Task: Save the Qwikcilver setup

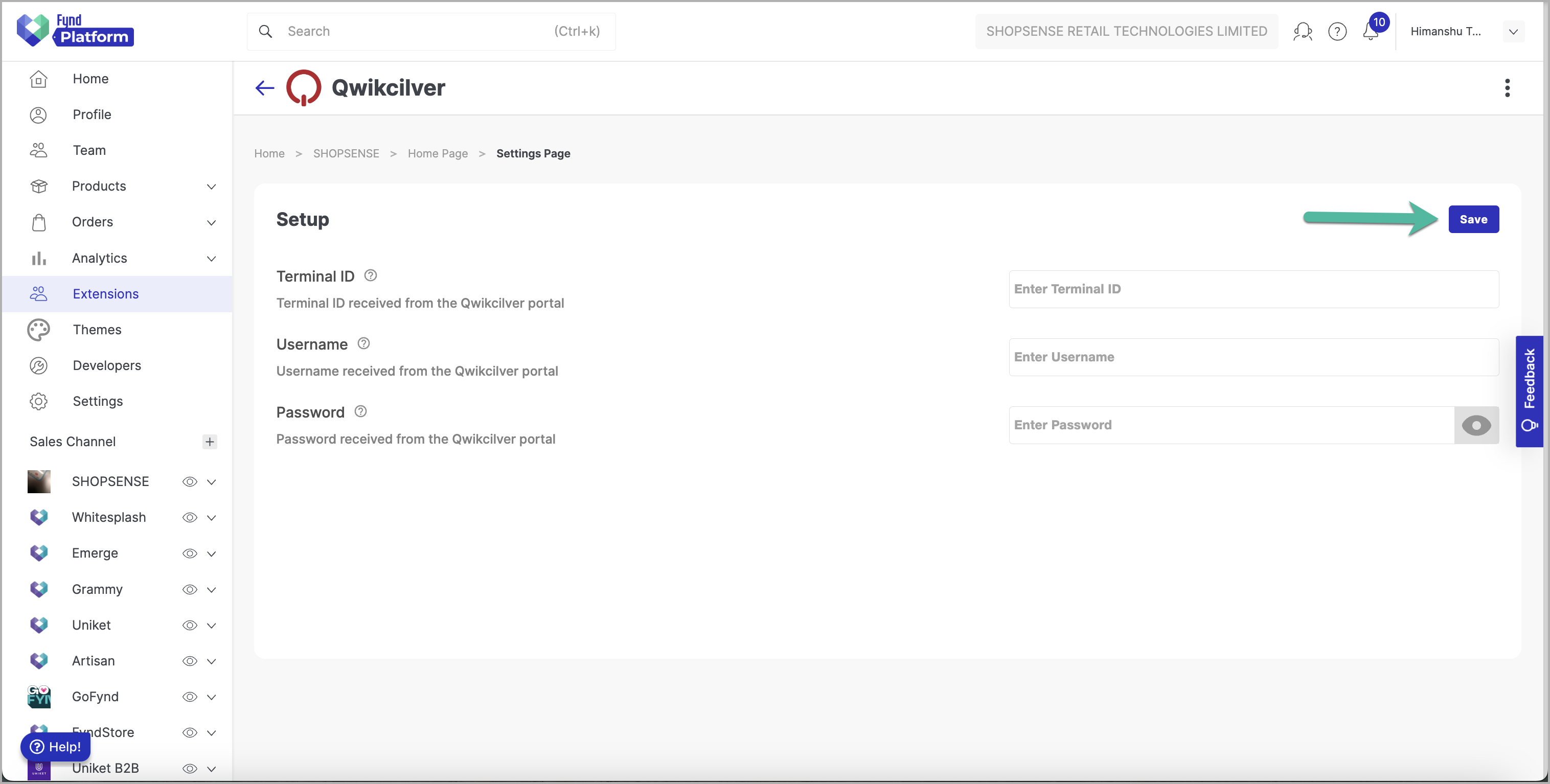Action: (x=1473, y=219)
